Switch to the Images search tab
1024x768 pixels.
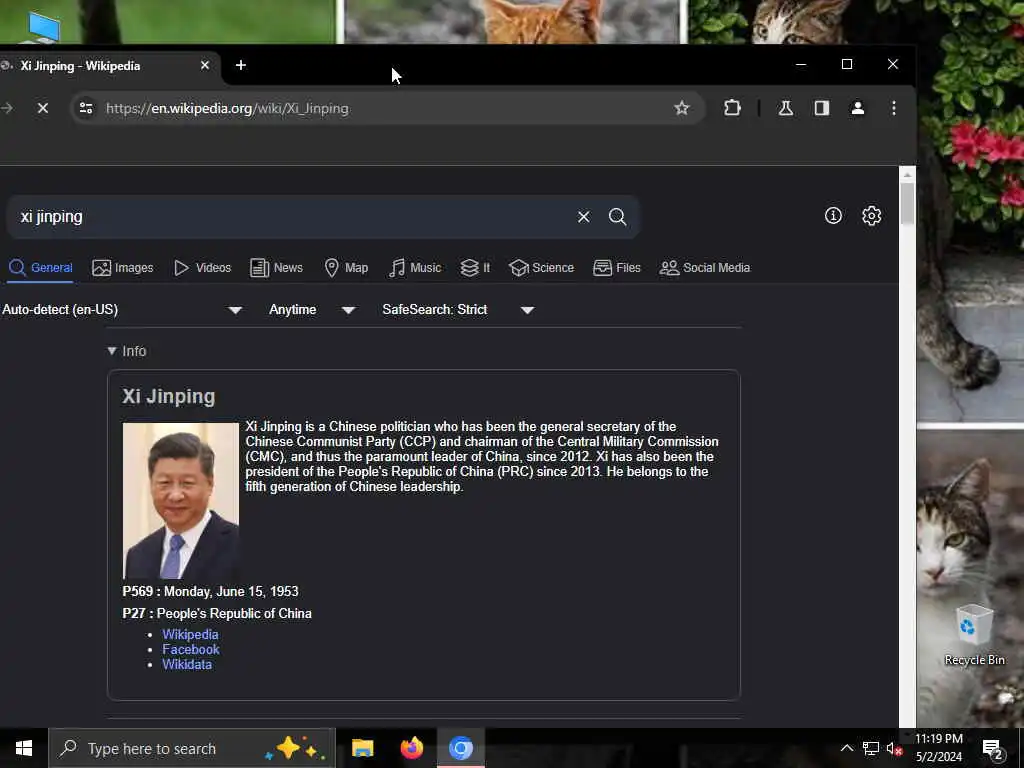[123, 268]
